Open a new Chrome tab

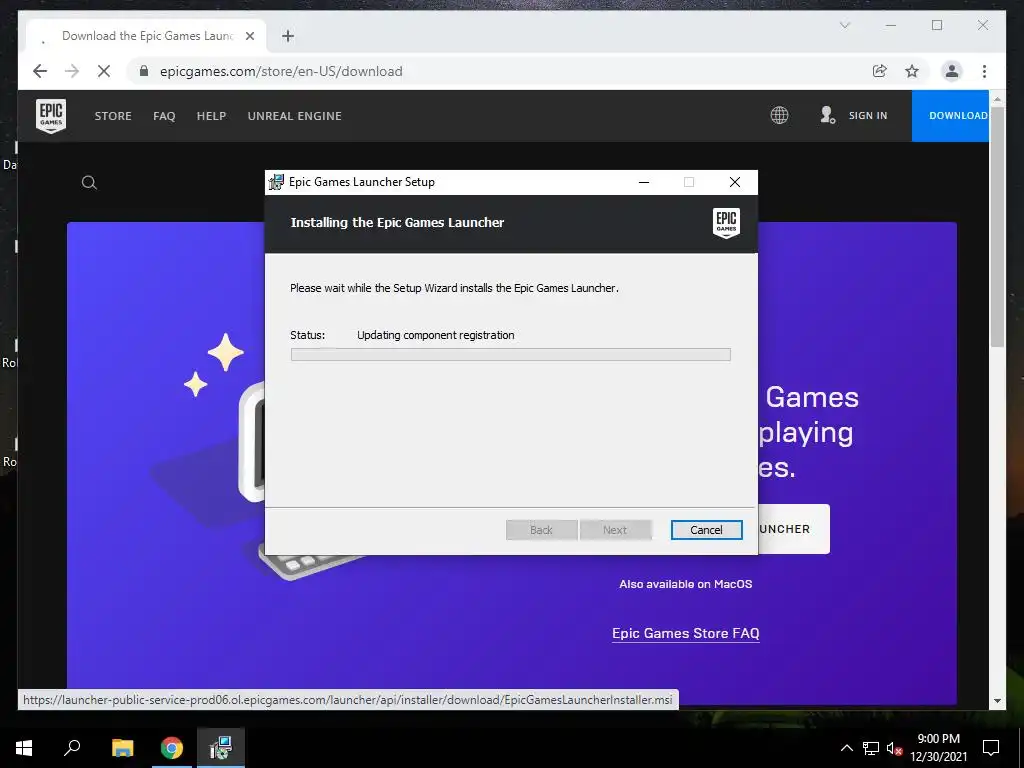[x=288, y=36]
